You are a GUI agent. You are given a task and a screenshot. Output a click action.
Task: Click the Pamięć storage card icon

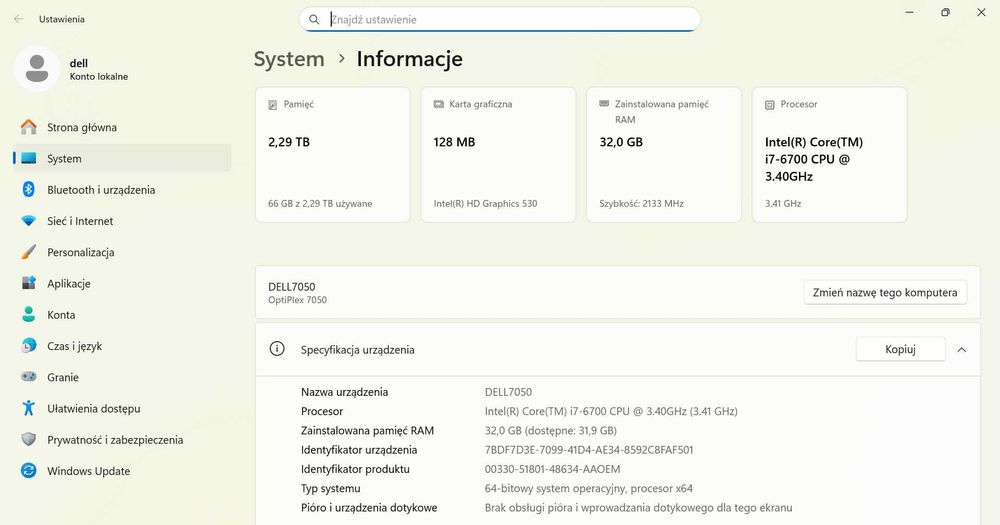point(273,105)
